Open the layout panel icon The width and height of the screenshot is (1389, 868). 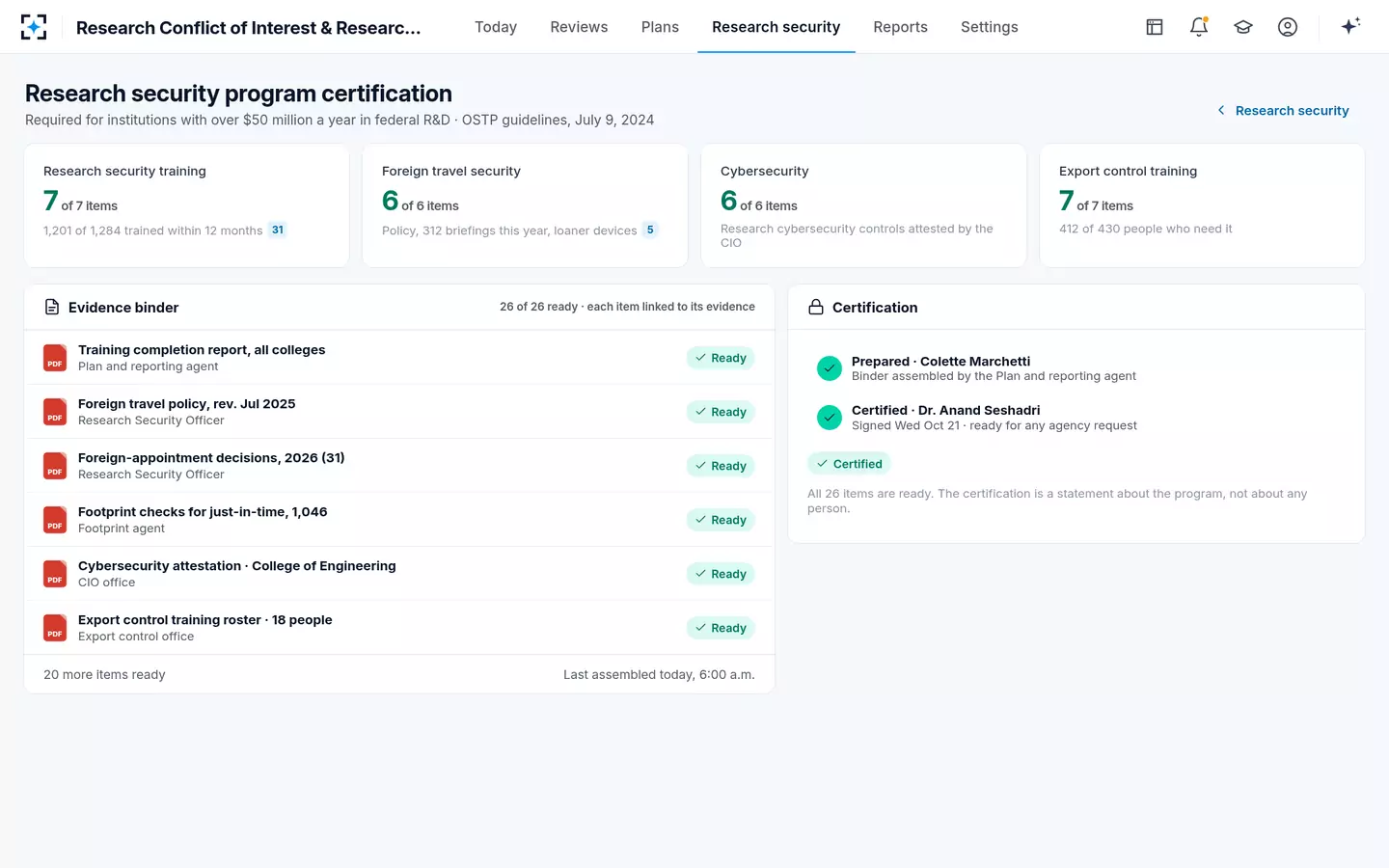click(x=1155, y=27)
